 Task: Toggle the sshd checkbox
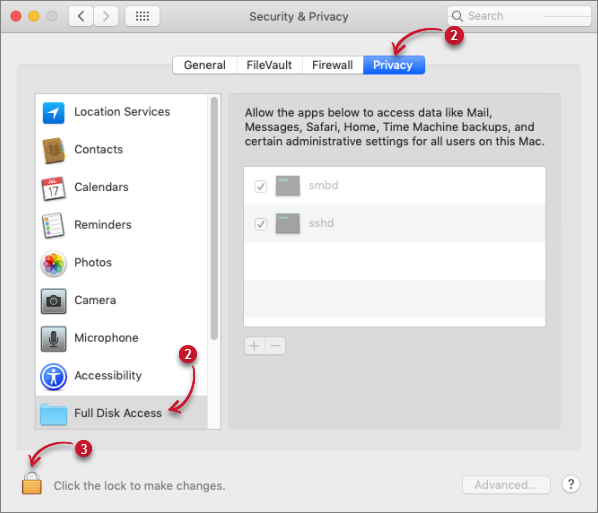[261, 224]
